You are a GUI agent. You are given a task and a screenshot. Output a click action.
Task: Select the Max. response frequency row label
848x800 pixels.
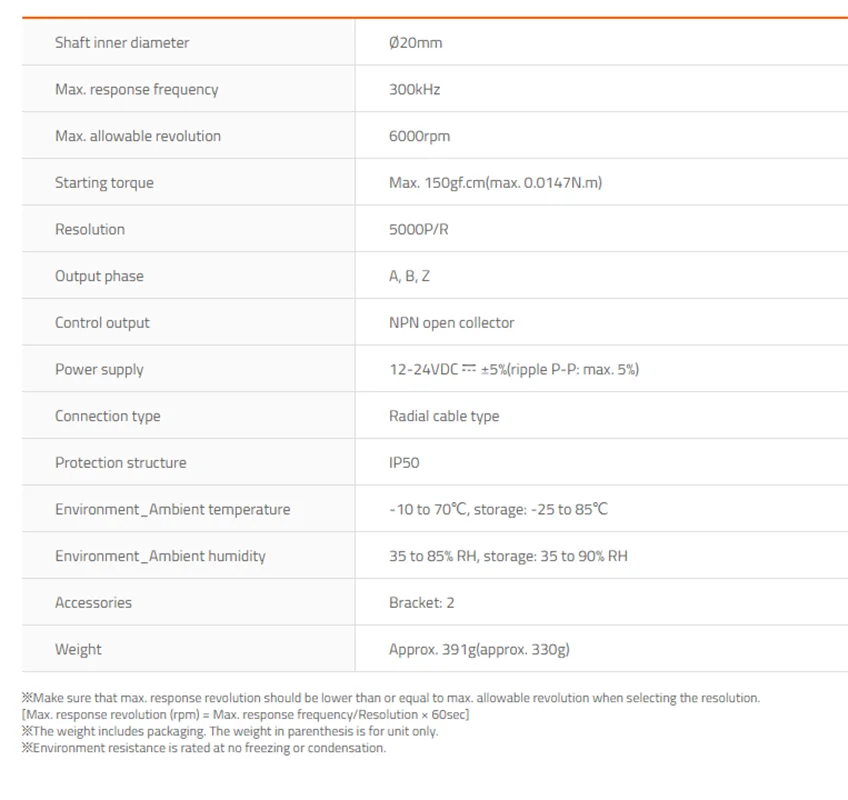(136, 89)
